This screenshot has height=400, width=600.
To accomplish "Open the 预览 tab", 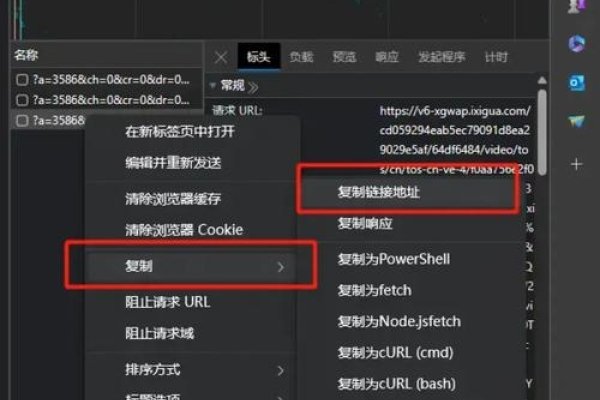I will [344, 57].
